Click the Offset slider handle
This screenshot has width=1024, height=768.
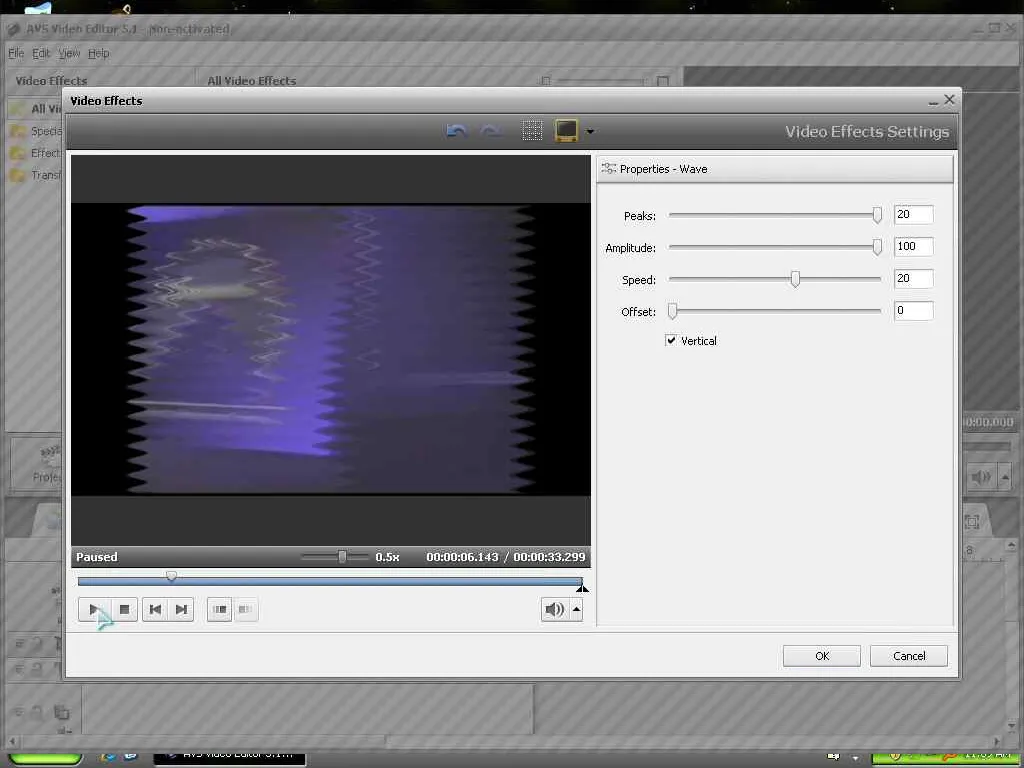[x=672, y=311]
